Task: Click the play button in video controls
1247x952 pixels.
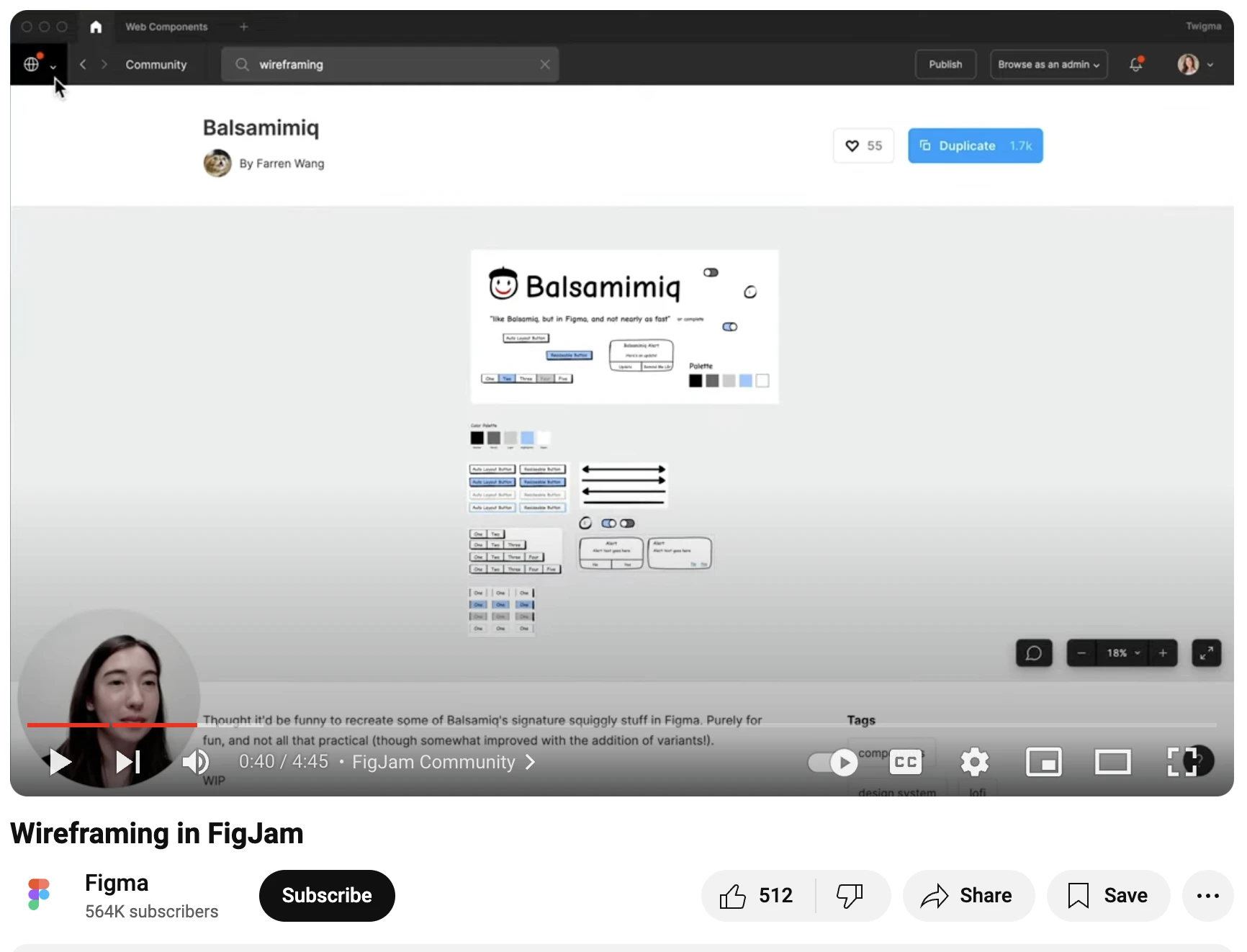Action: pyautogui.click(x=60, y=762)
